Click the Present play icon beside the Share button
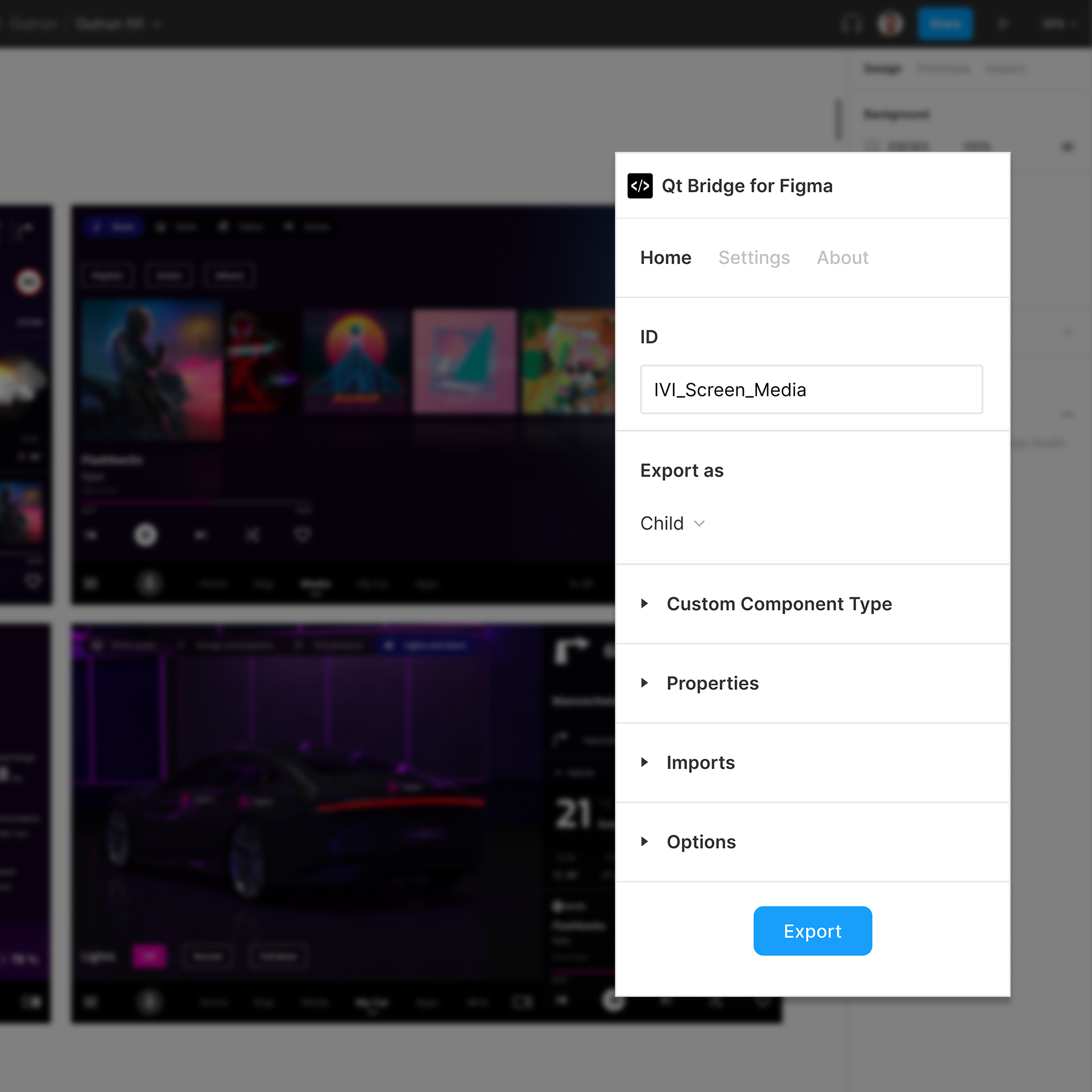Viewport: 1092px width, 1092px height. 1003,24
